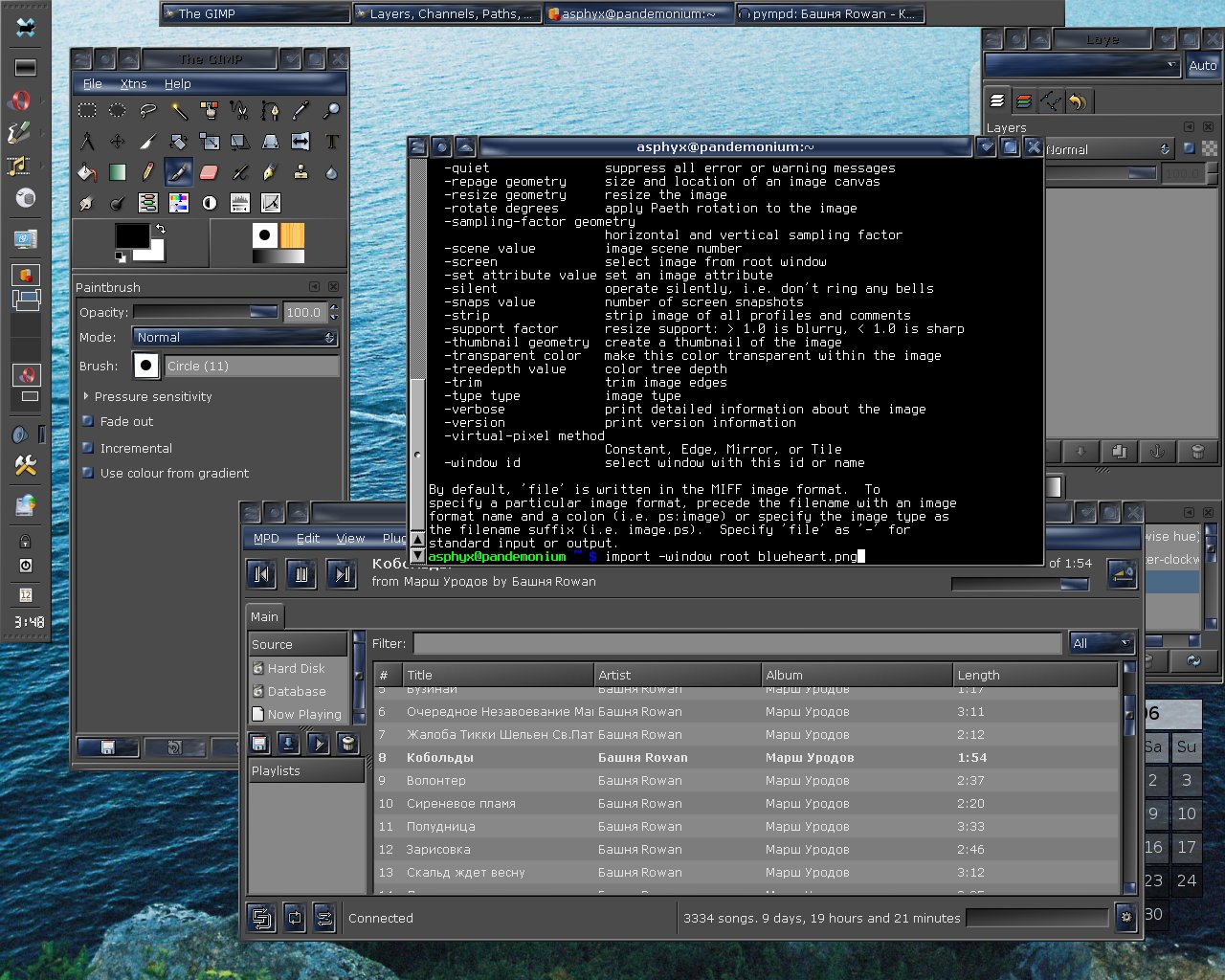Skip to previous track in pympd
The height and width of the screenshot is (980, 1225).
tap(261, 573)
